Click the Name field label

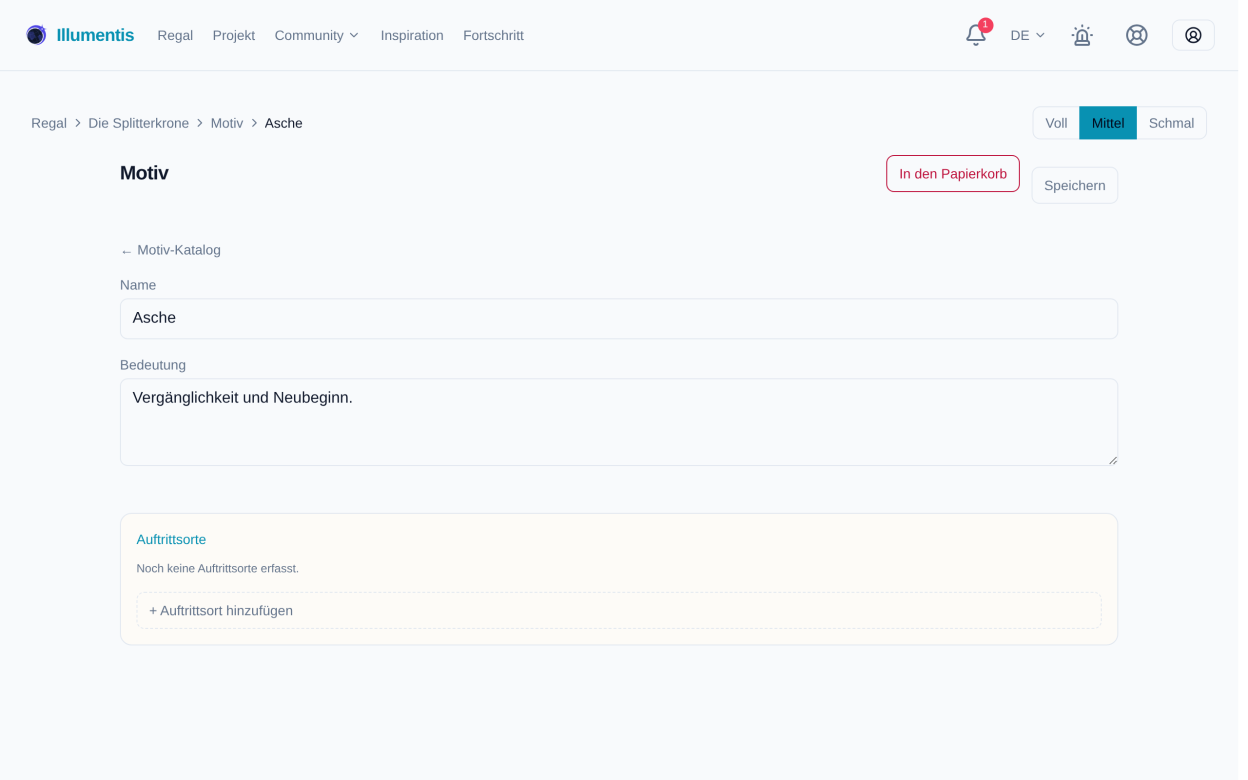(x=138, y=285)
